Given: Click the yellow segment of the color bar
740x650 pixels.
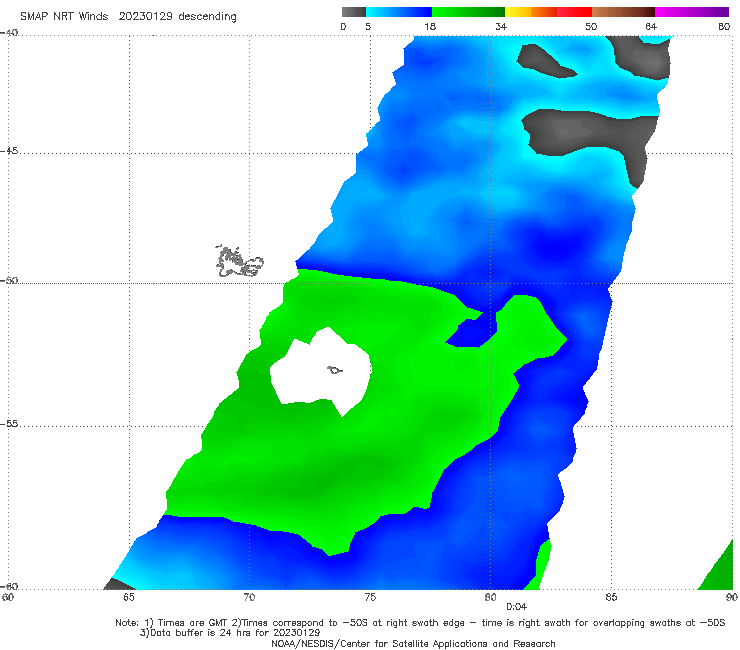Looking at the screenshot, I should (518, 12).
